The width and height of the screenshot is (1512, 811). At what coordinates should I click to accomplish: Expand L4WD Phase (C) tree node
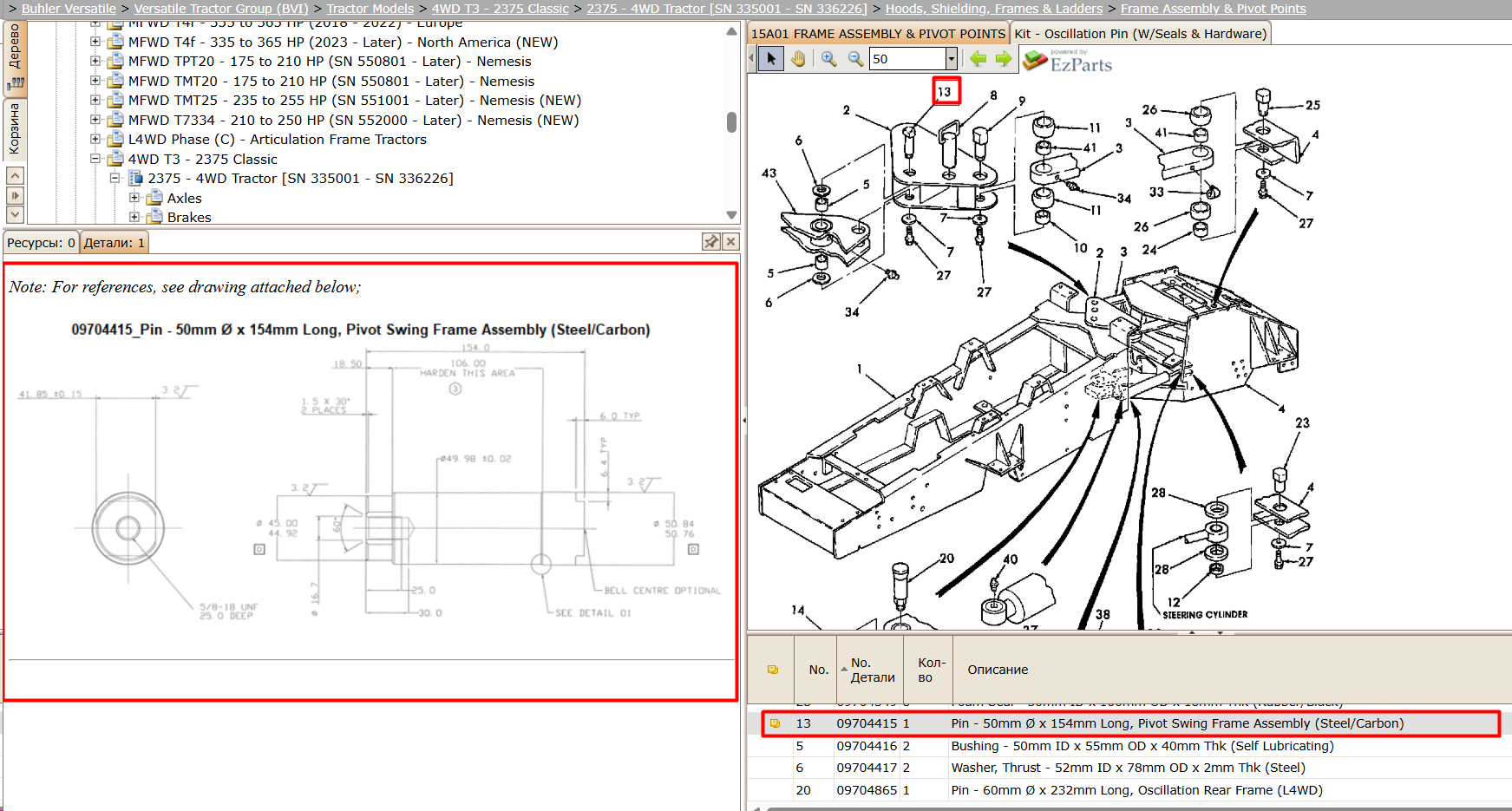tap(95, 139)
